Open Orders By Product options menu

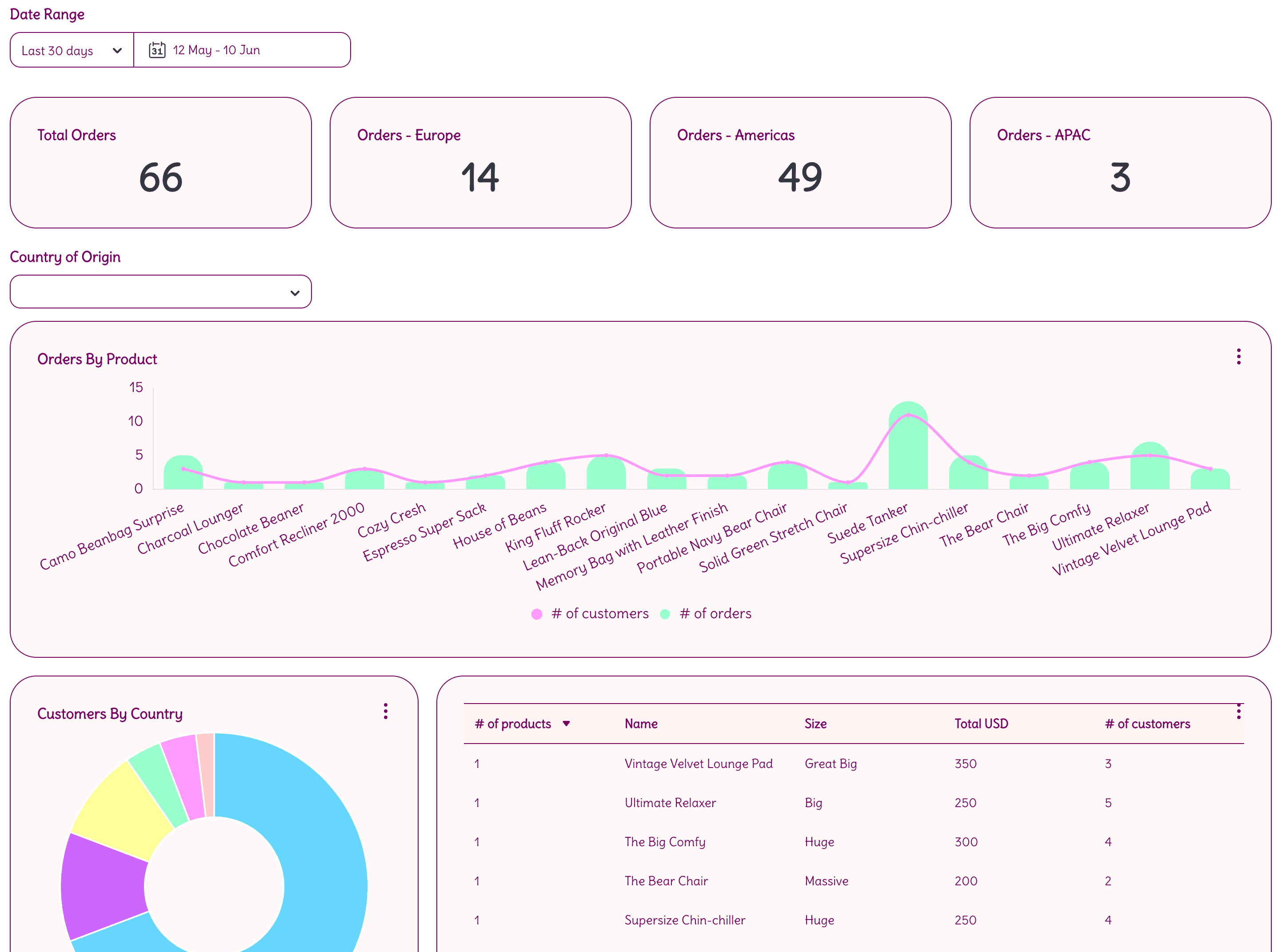pyautogui.click(x=1238, y=357)
